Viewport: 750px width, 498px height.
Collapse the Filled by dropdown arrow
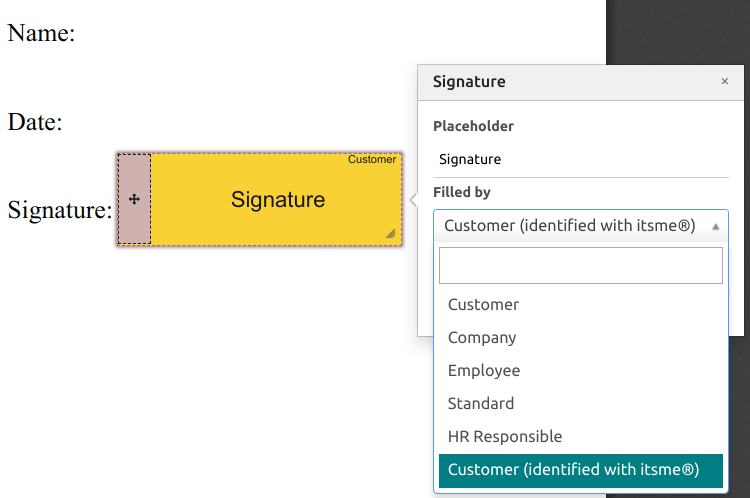pyautogui.click(x=715, y=227)
